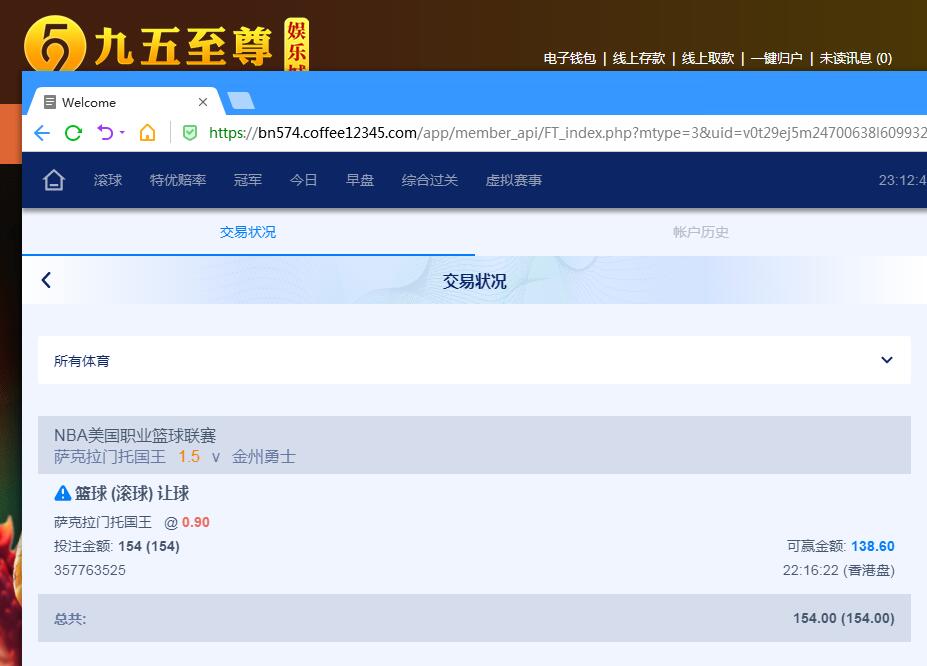Screen dimensions: 927x666
Task: Click the blue warning triangle icon
Action: coord(62,493)
